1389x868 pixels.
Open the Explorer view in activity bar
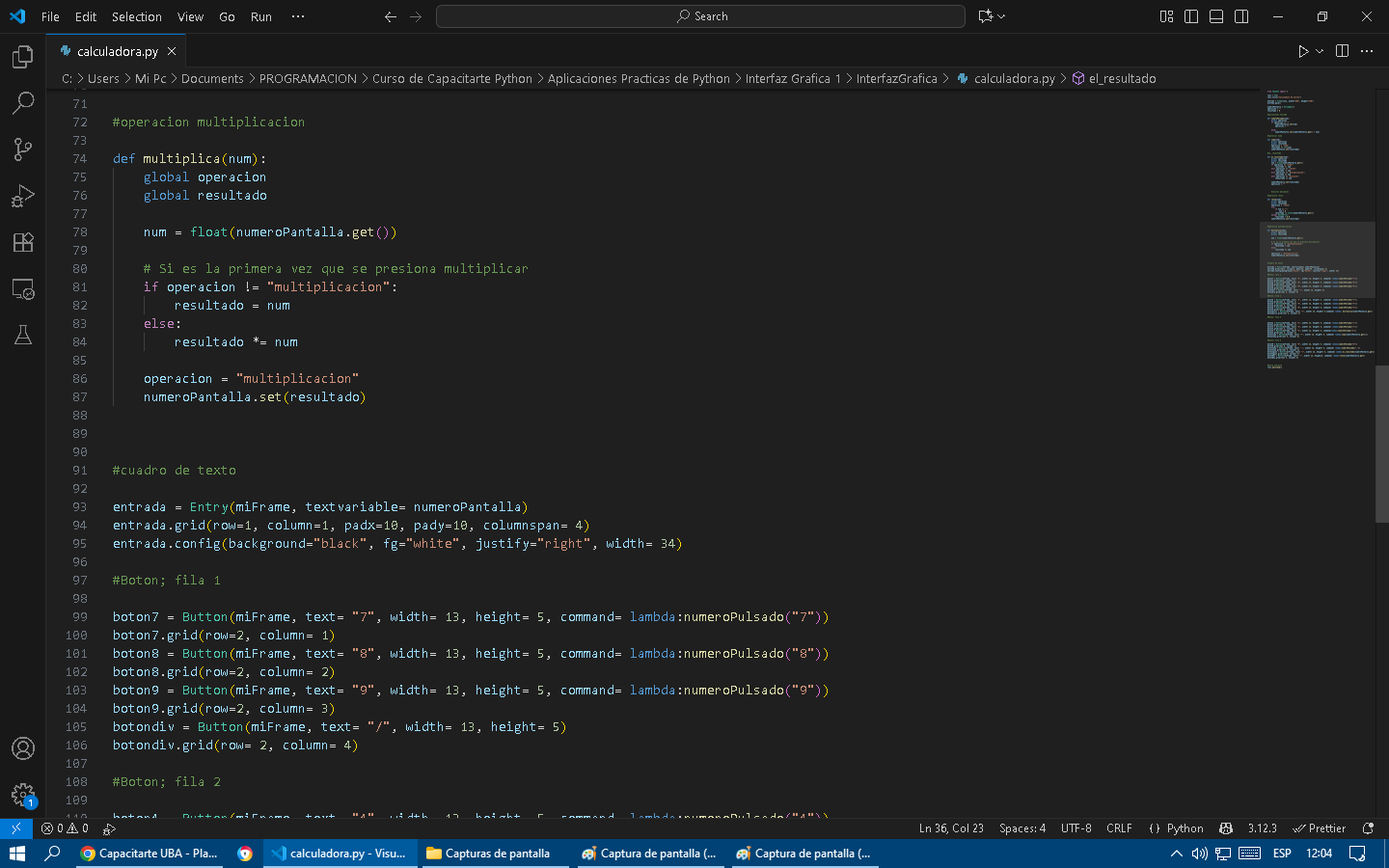point(23,57)
